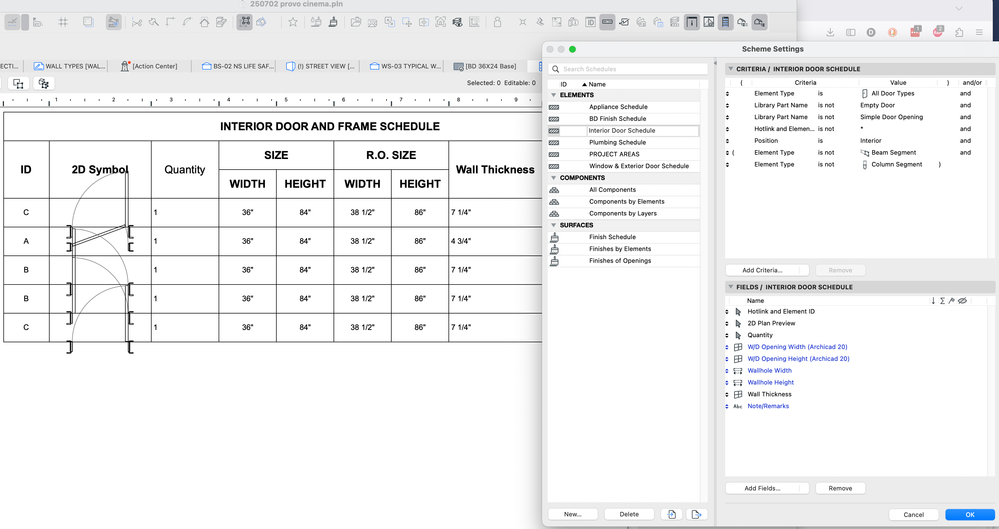Click the Finishes by Elements icon
Screen dimensions: 999x529
pyautogui.click(x=554, y=249)
